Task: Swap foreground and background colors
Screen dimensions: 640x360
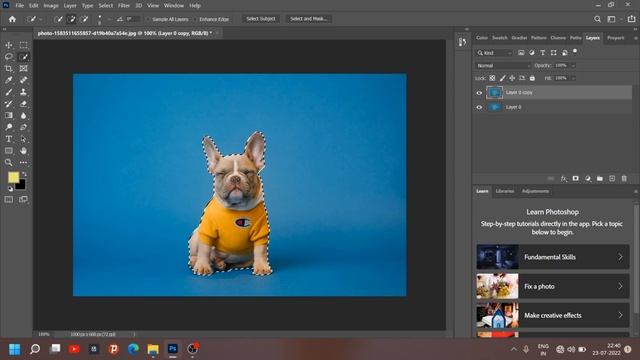Action: tap(24, 174)
